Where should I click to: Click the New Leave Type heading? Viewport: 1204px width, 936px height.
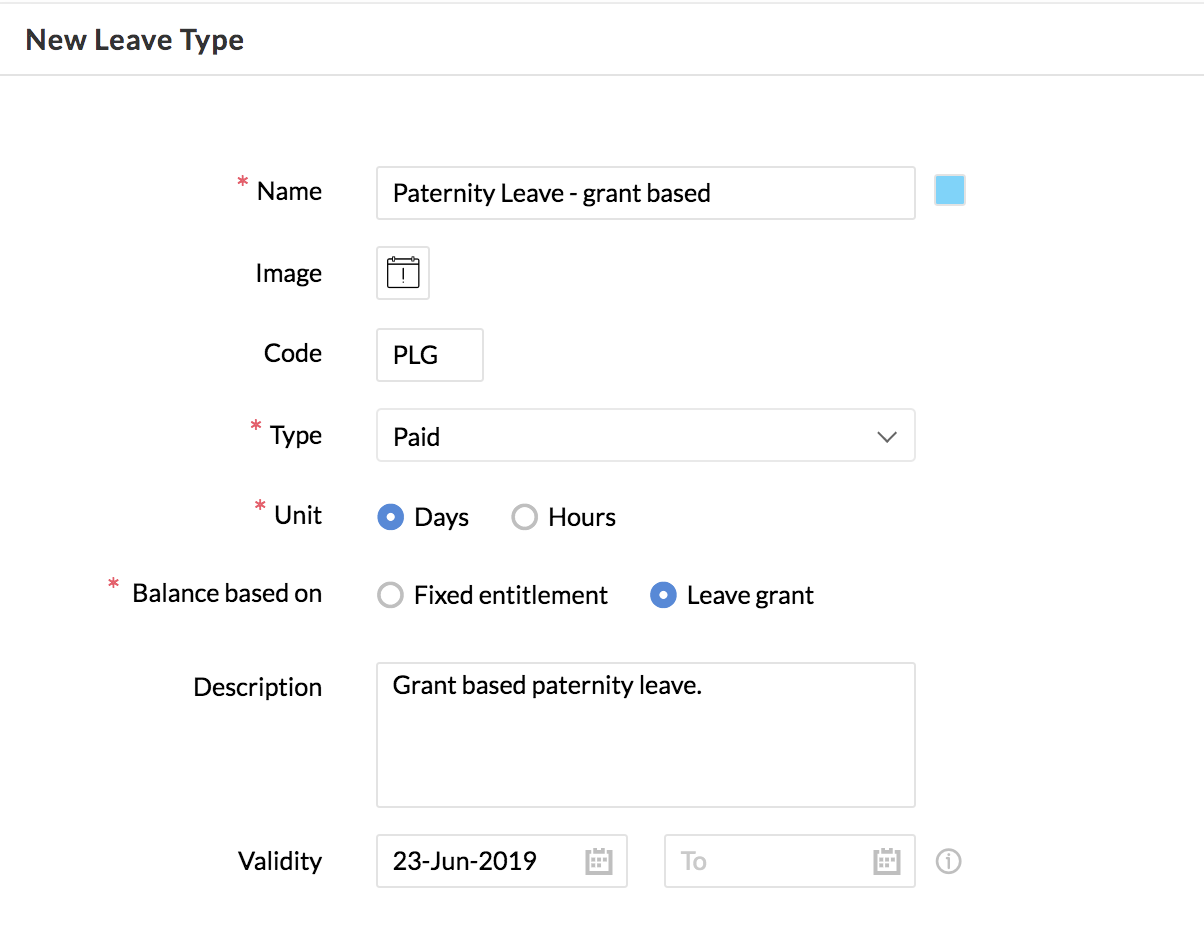click(x=135, y=40)
